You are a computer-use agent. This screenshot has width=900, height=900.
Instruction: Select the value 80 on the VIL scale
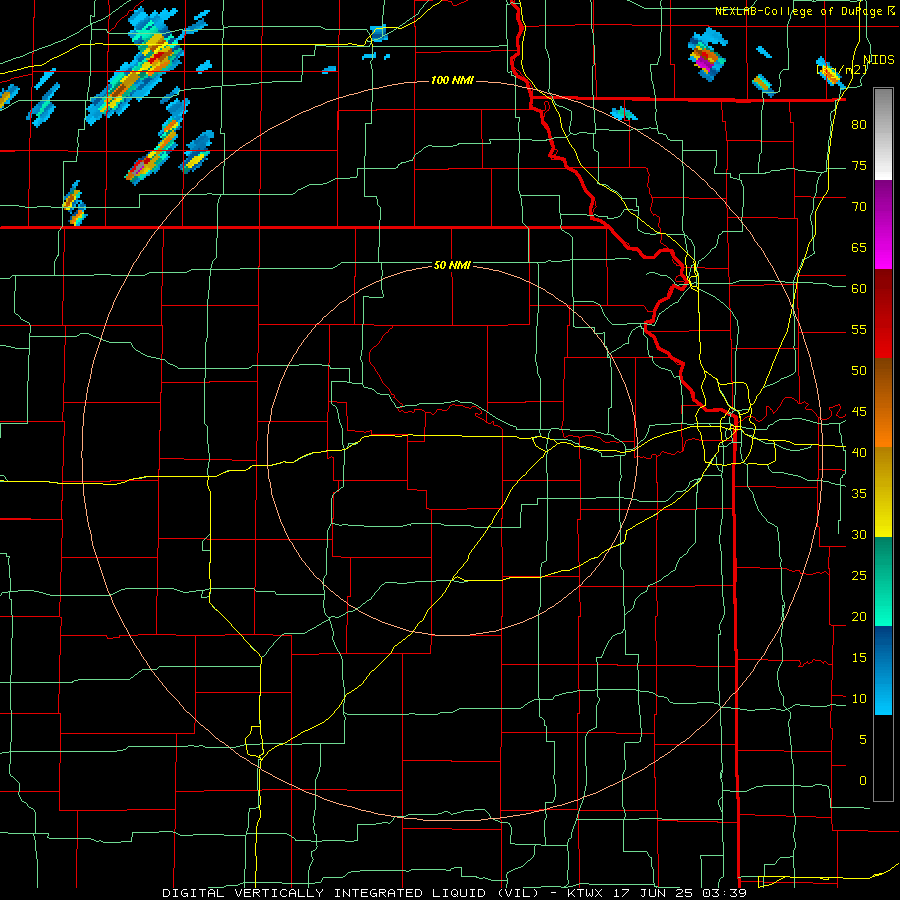[859, 125]
